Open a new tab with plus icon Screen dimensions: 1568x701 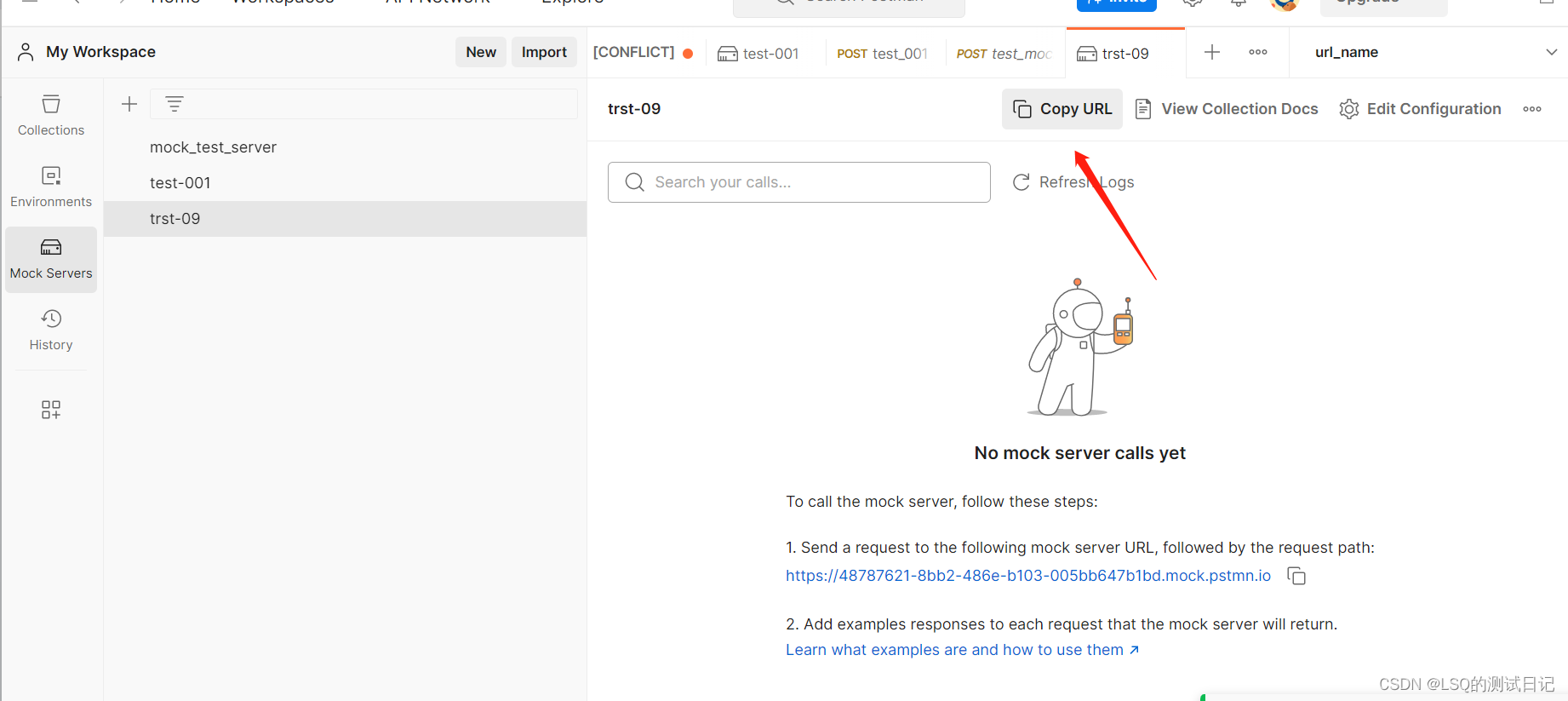pos(1212,52)
